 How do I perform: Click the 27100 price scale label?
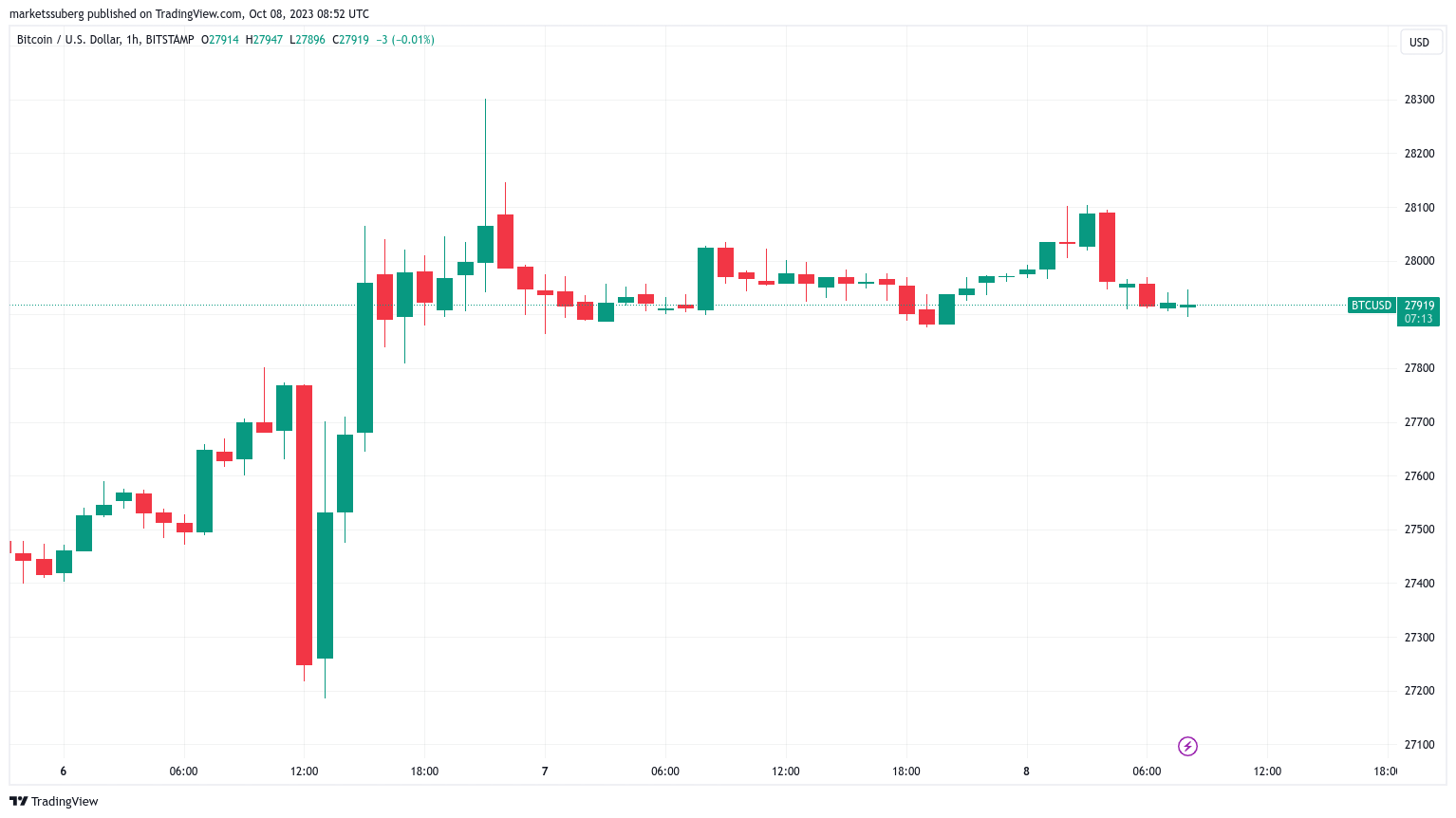tap(1419, 745)
